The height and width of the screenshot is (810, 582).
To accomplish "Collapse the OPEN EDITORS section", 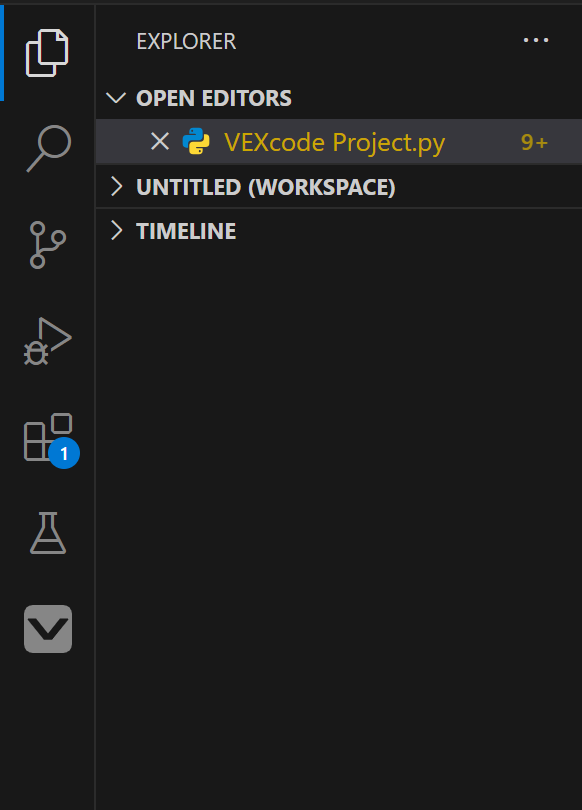I will tap(116, 98).
